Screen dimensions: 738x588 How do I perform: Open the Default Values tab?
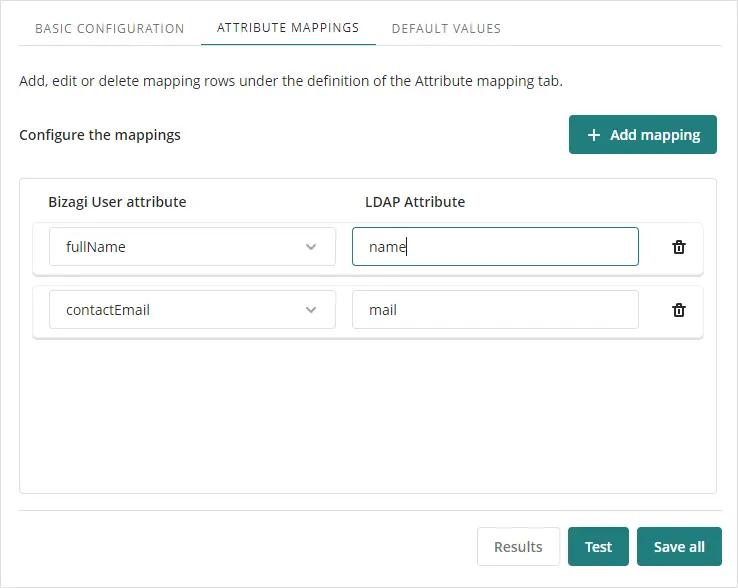[x=446, y=28]
